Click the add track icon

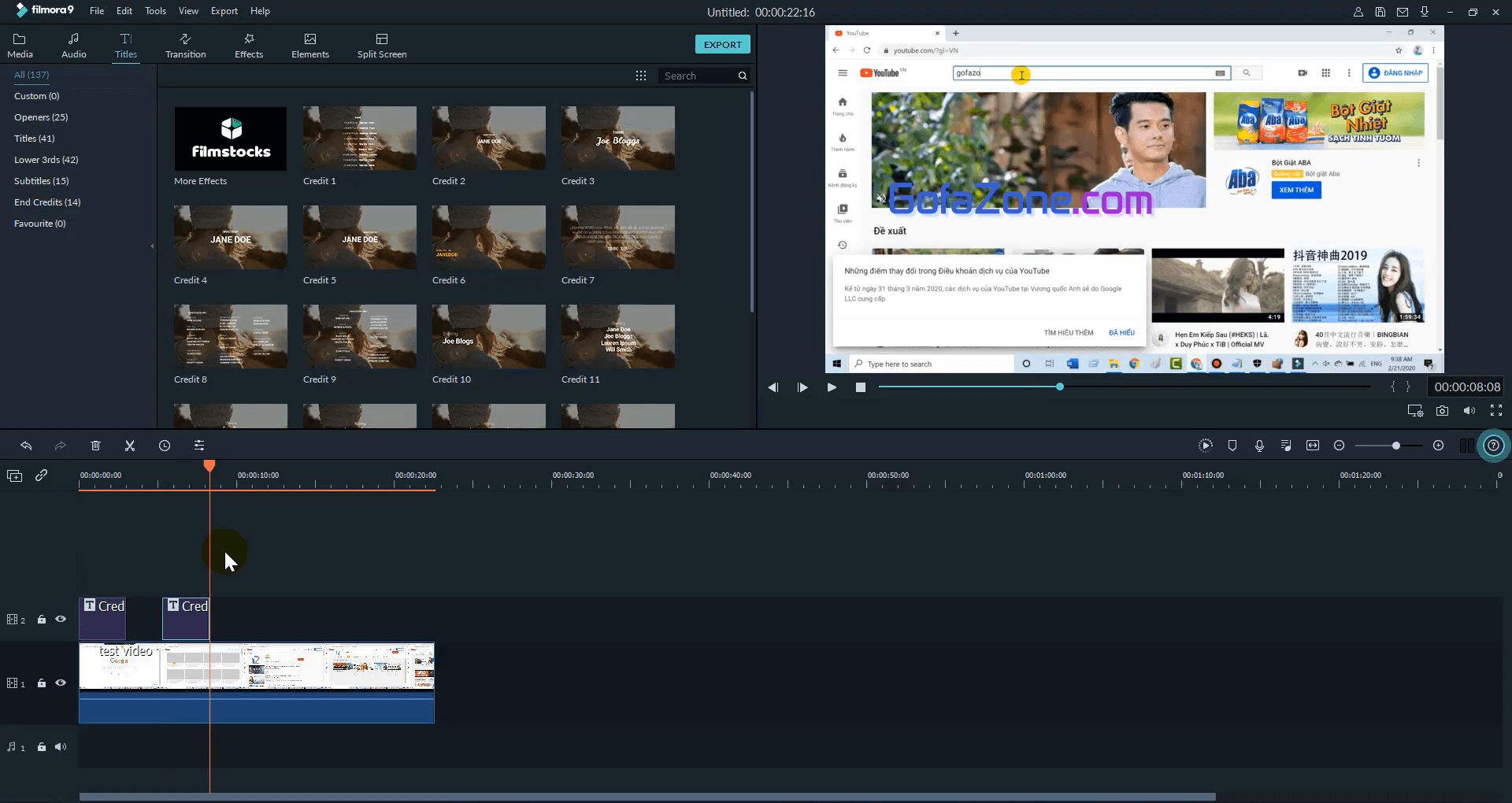click(x=14, y=476)
